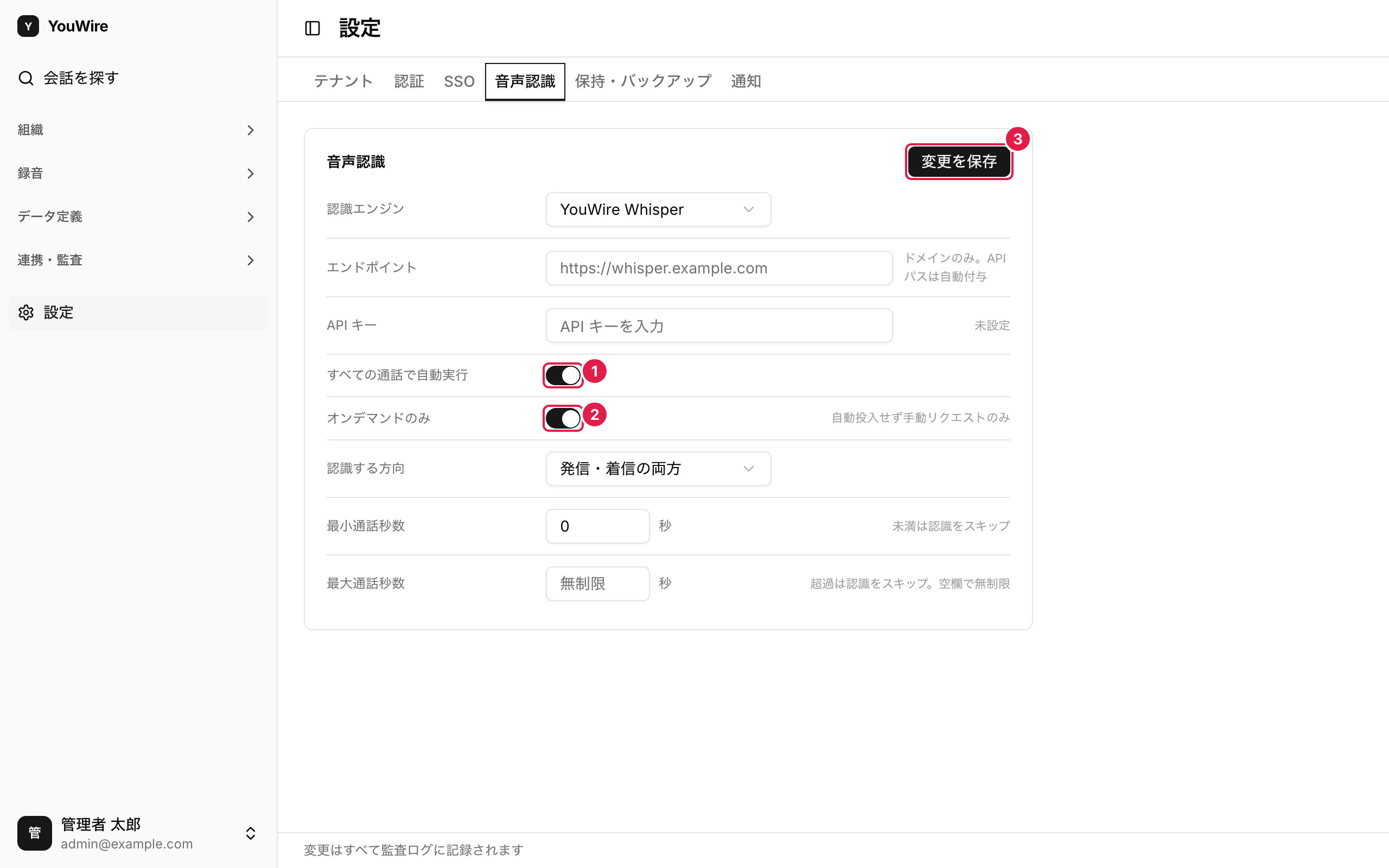This screenshot has height=868, width=1389.
Task: Toggle すべての通話で自動実行 switch
Action: tap(563, 375)
